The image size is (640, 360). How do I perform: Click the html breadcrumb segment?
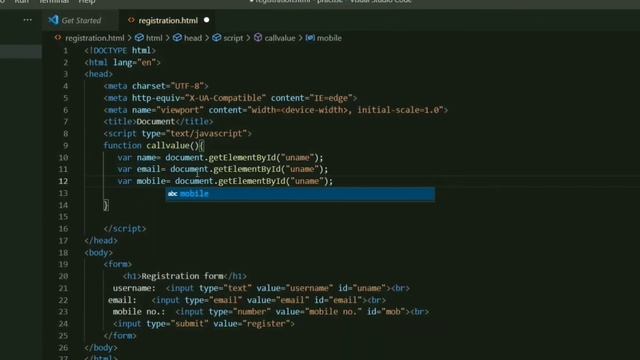pos(154,38)
